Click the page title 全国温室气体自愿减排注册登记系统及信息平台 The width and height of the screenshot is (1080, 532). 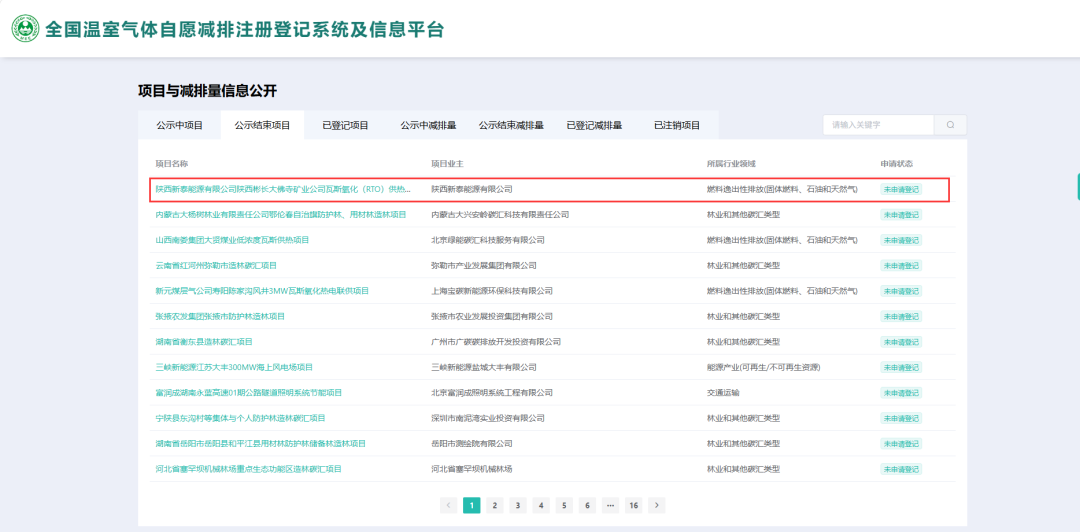[244, 30]
